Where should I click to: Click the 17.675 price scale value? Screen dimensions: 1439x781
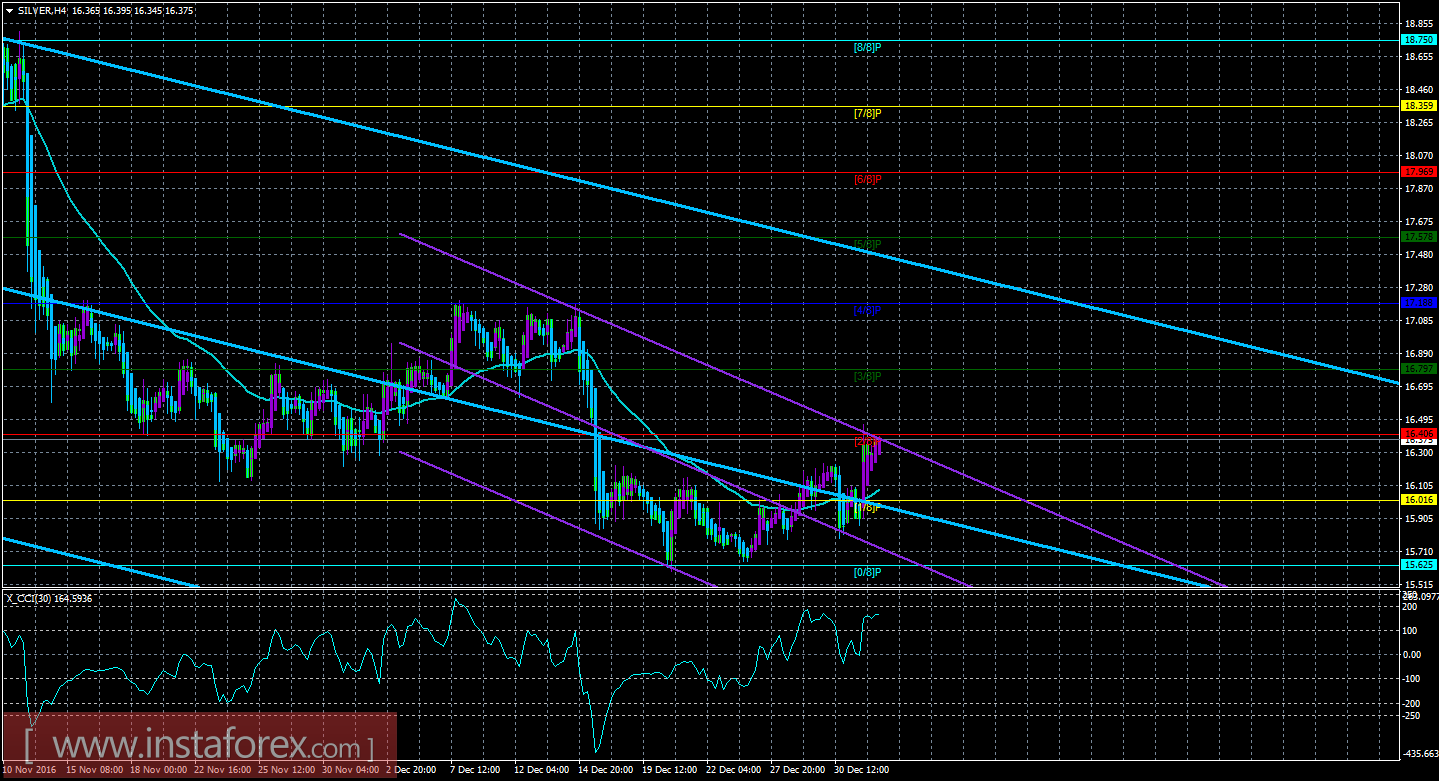coord(1419,221)
